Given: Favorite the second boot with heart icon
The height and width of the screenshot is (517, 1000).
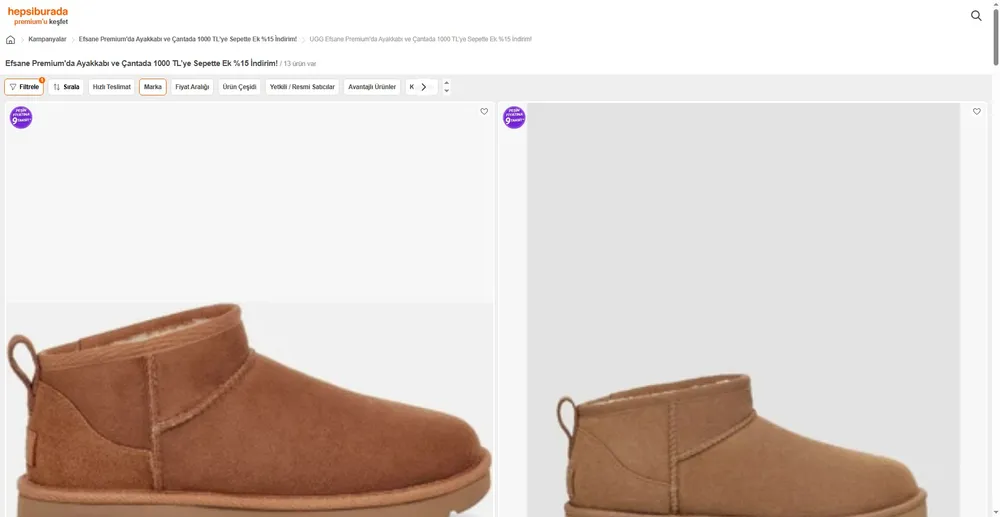Looking at the screenshot, I should click(x=976, y=112).
